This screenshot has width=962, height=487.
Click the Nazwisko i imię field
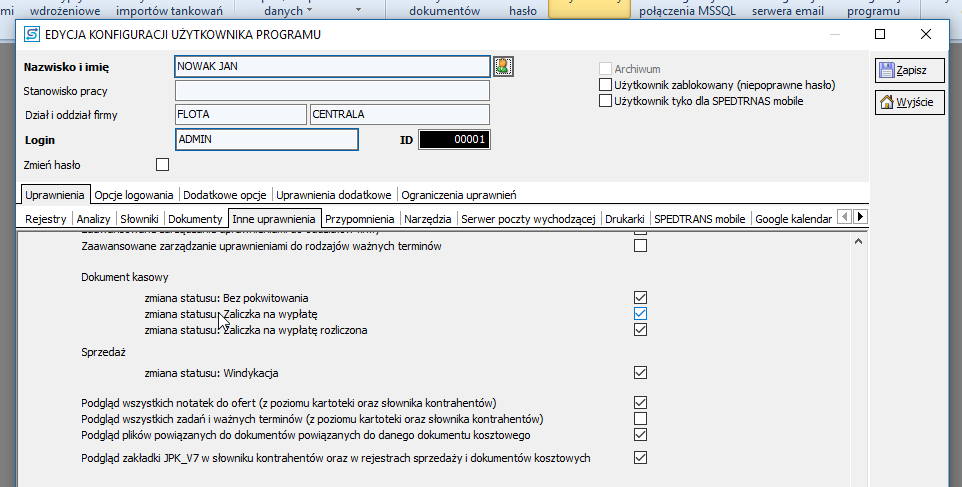point(333,66)
